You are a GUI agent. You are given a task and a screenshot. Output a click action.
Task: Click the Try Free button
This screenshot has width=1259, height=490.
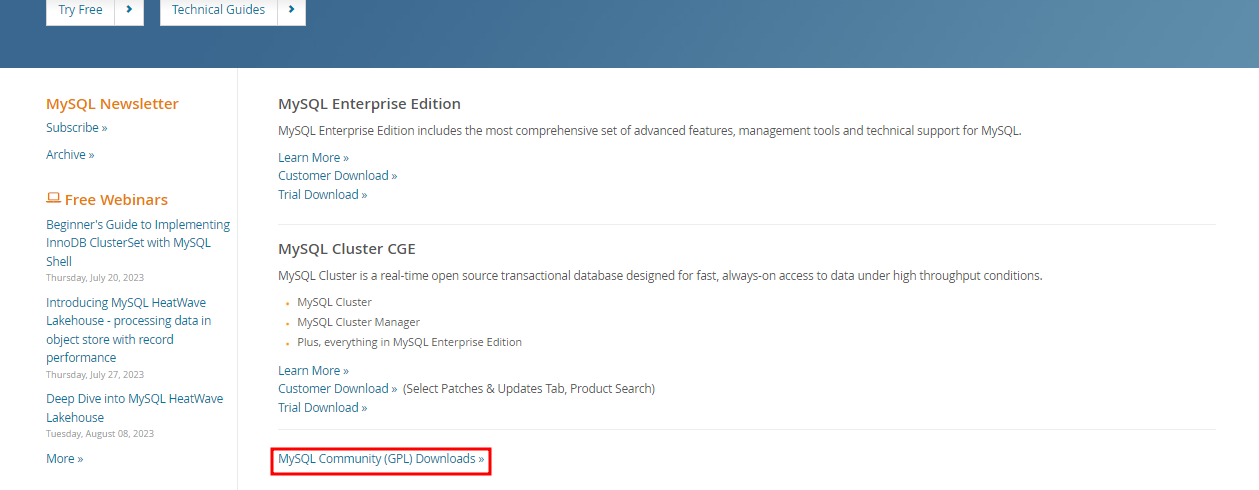click(80, 10)
